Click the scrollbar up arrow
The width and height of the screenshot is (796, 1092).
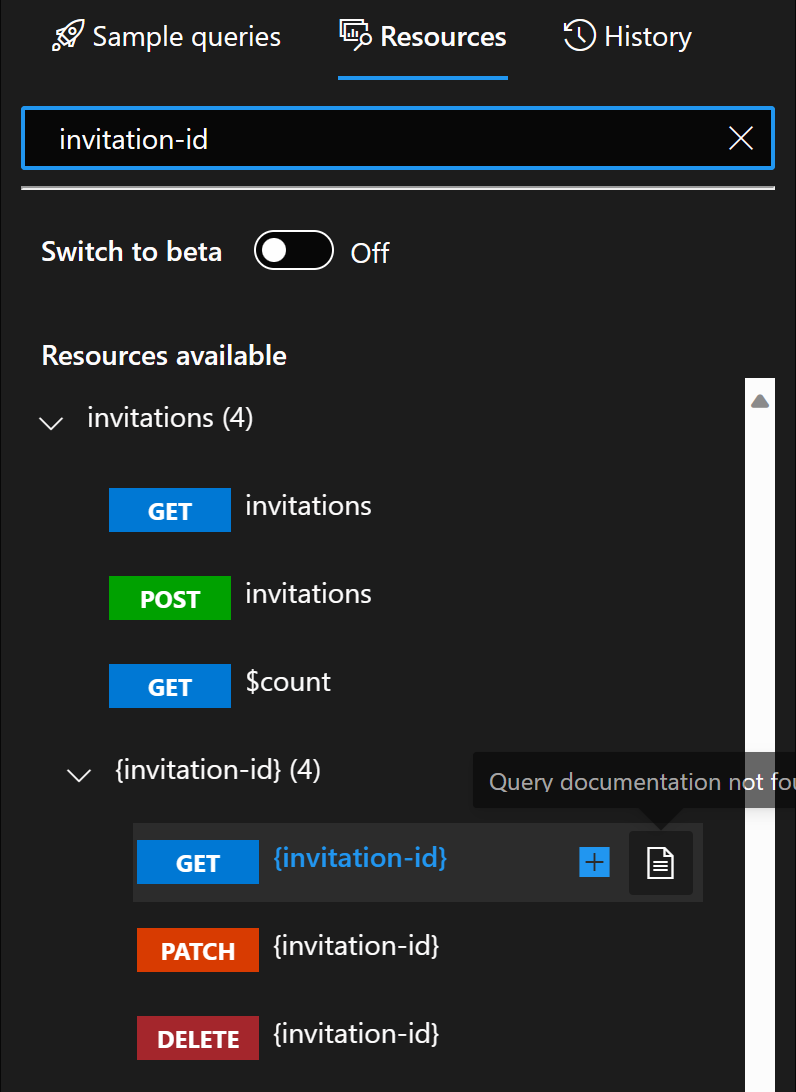point(760,401)
